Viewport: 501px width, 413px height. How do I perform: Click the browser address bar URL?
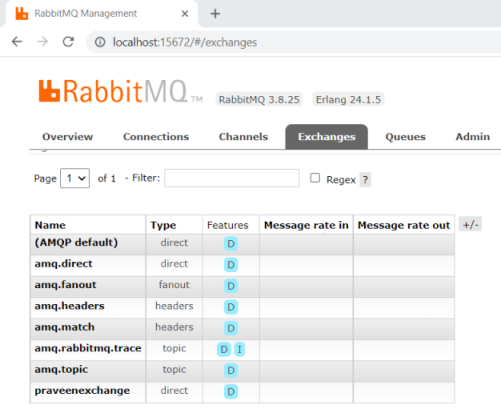click(185, 42)
